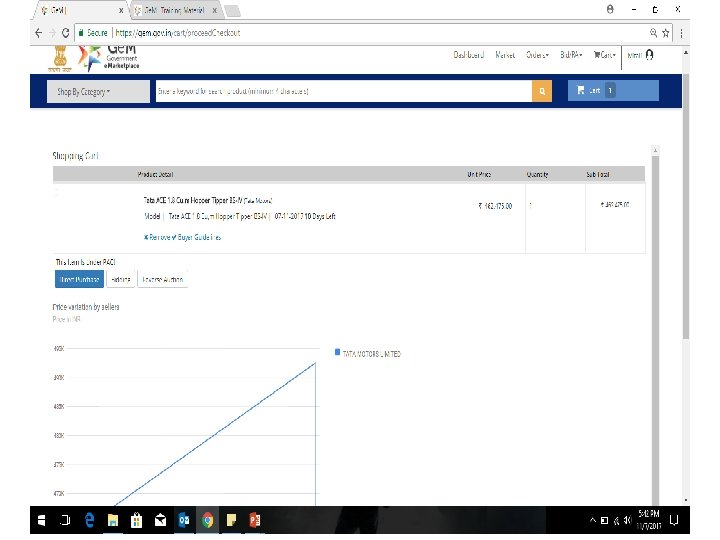Click the TATA MOTORS LIMITED legend swatch
The height and width of the screenshot is (540, 720).
[x=338, y=352]
